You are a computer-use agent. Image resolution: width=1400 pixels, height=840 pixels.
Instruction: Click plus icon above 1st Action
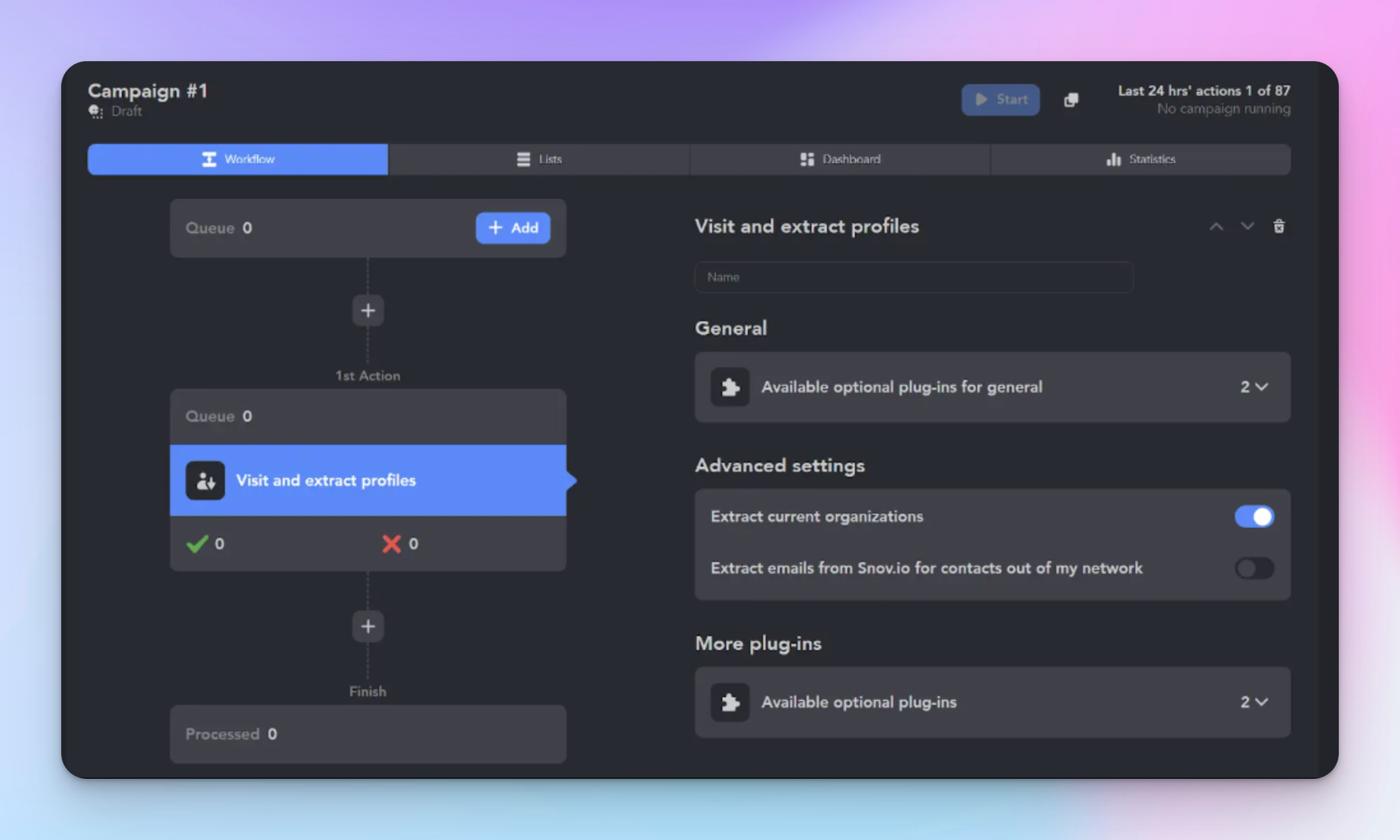click(368, 310)
